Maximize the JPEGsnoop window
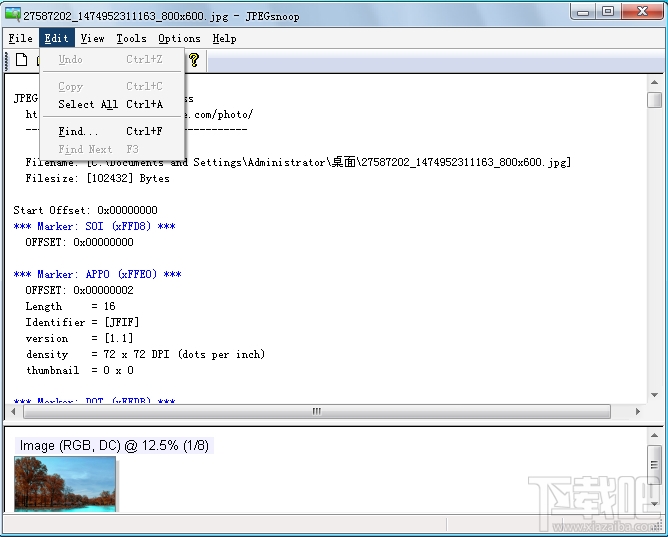This screenshot has width=668, height=537. pyautogui.click(x=608, y=11)
